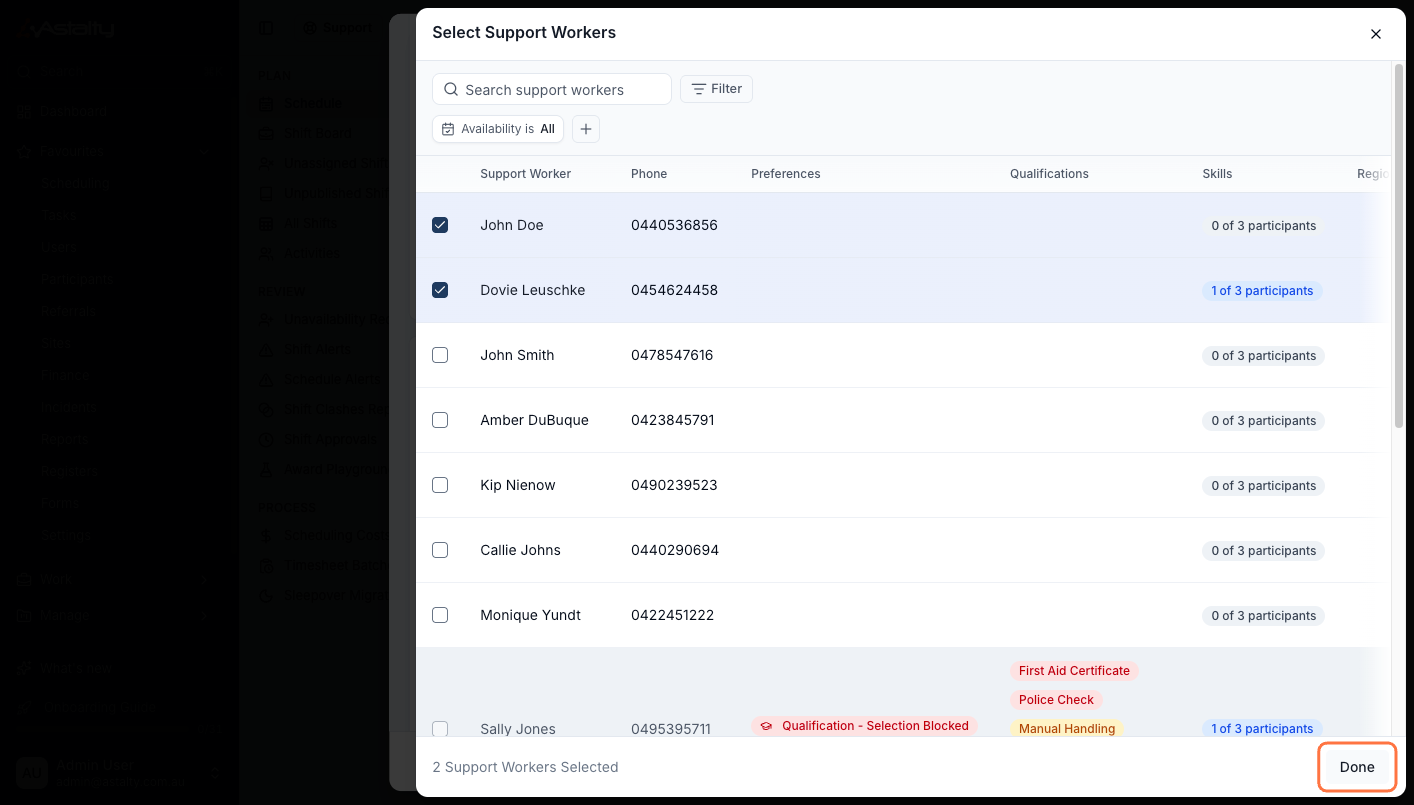Screen dimensions: 1414x805
Task: Click John Doe's name
Action: pyautogui.click(x=512, y=225)
